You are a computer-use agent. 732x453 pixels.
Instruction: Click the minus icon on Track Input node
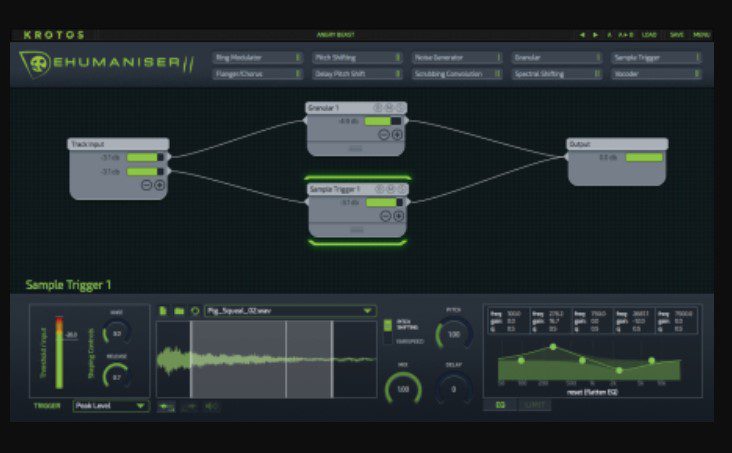click(147, 185)
